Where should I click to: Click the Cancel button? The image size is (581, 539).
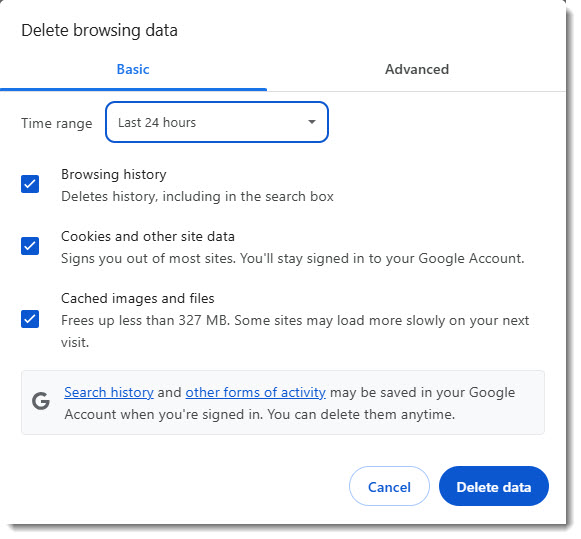389,487
